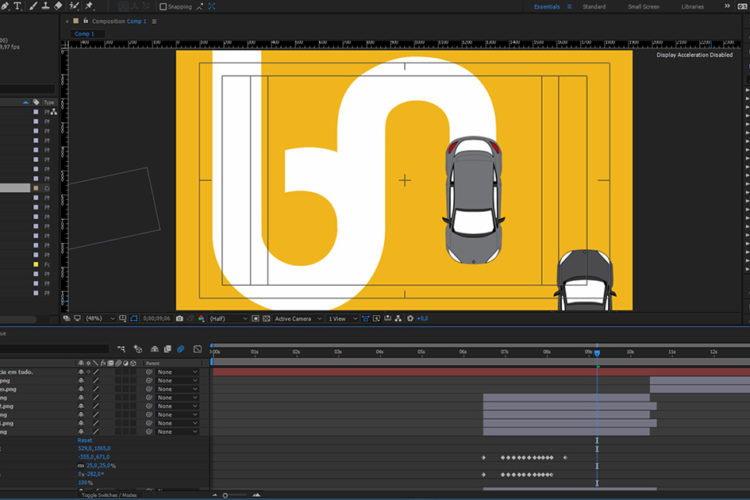
Task: Click the timeline zoom slider handle
Action: coord(225,495)
